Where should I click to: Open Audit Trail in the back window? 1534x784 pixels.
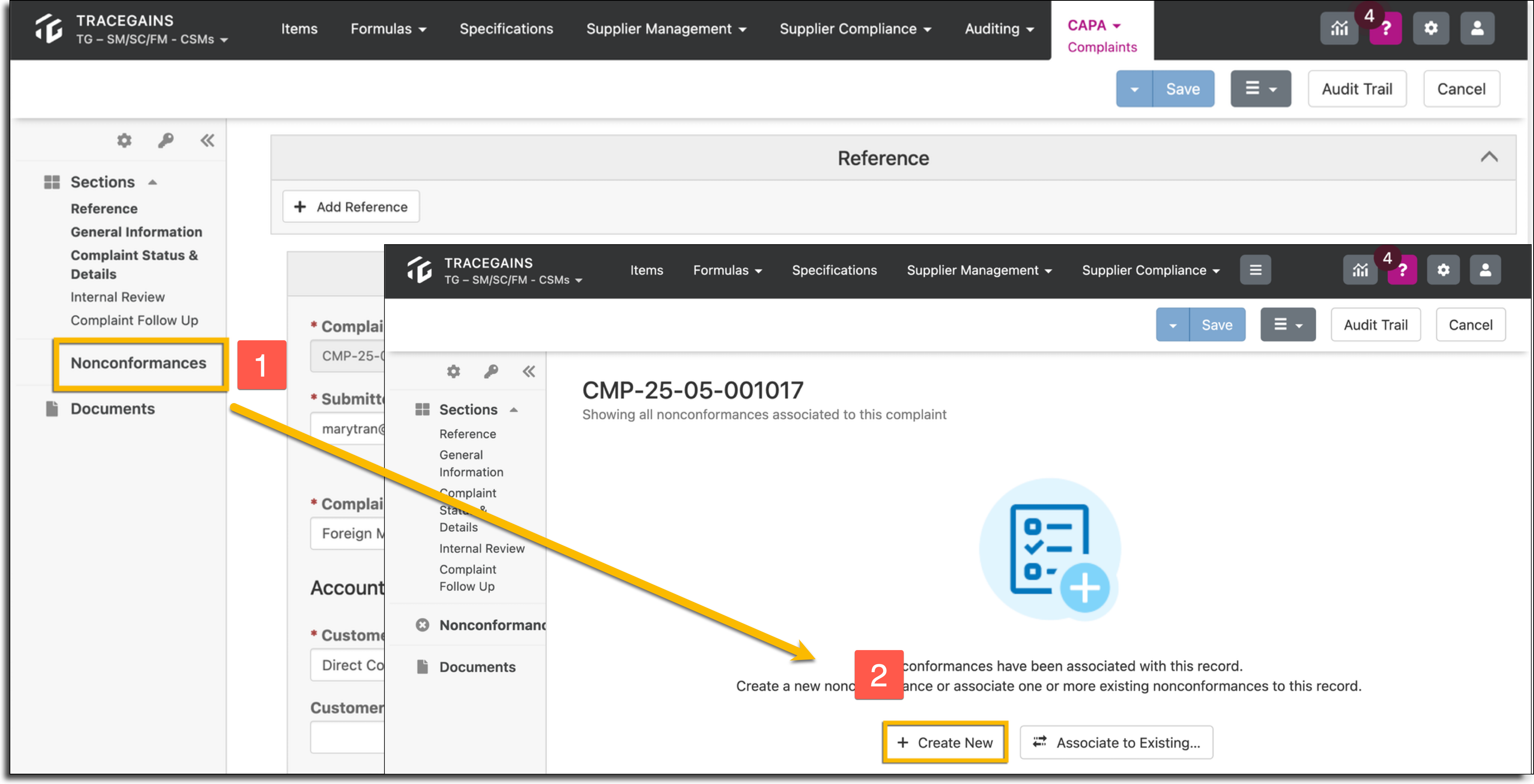click(x=1357, y=89)
